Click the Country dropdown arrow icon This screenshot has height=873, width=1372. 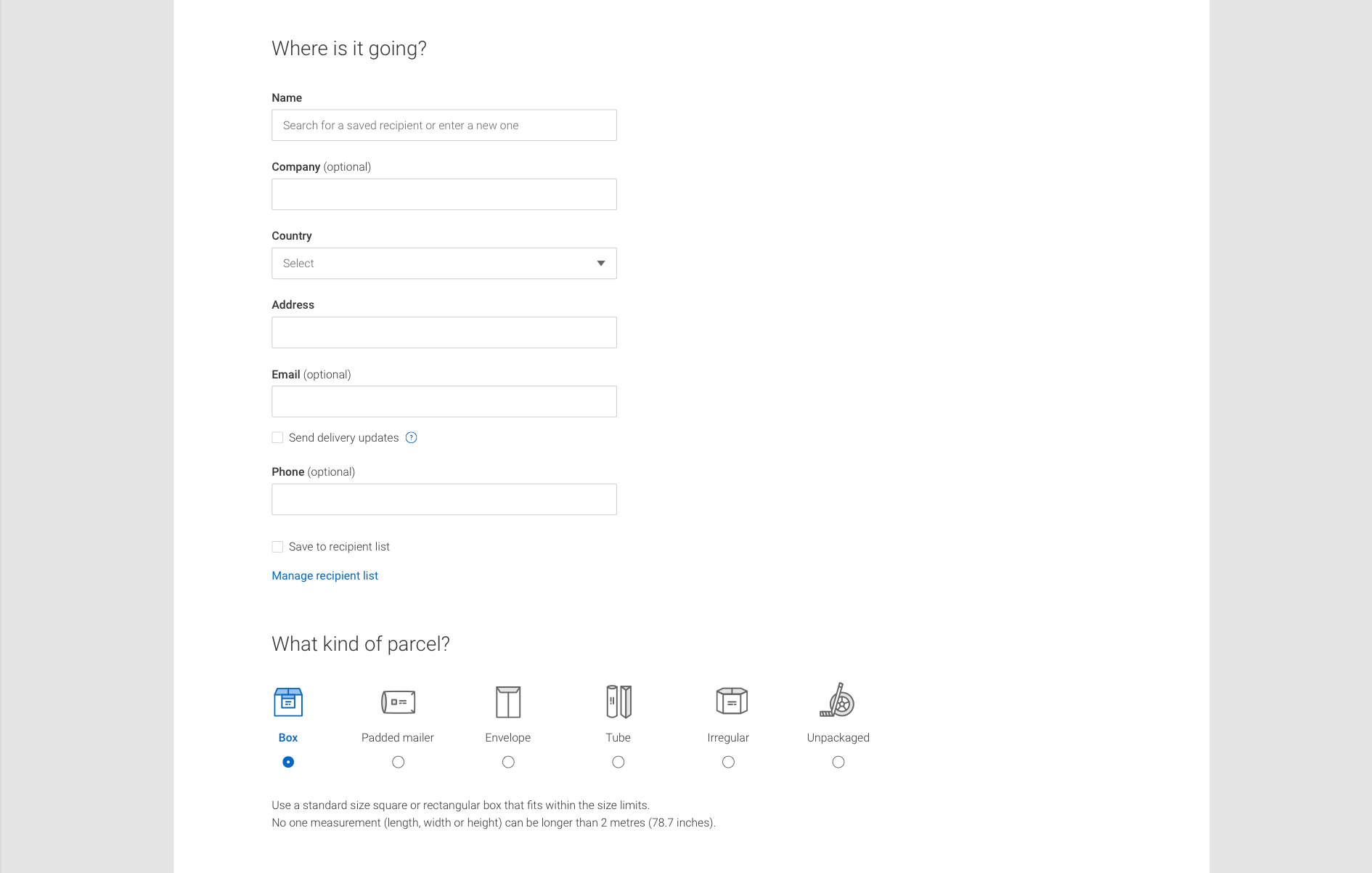pos(600,263)
